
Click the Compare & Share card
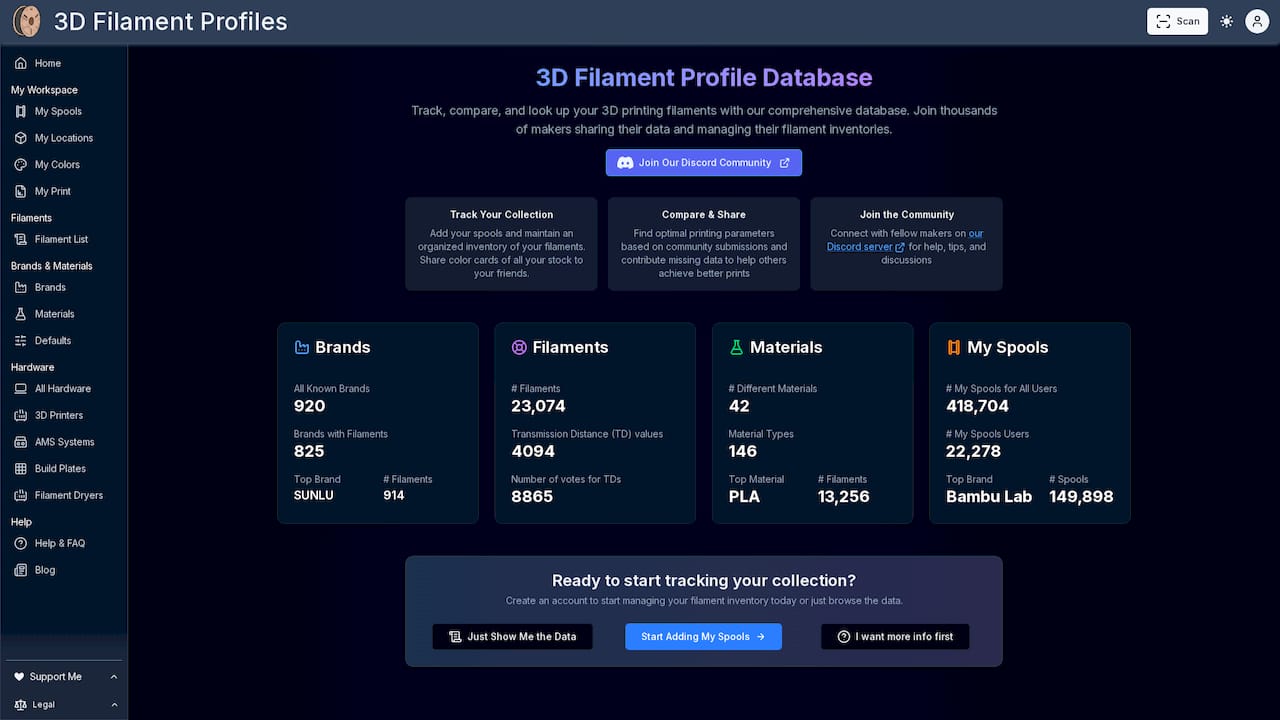coord(704,243)
